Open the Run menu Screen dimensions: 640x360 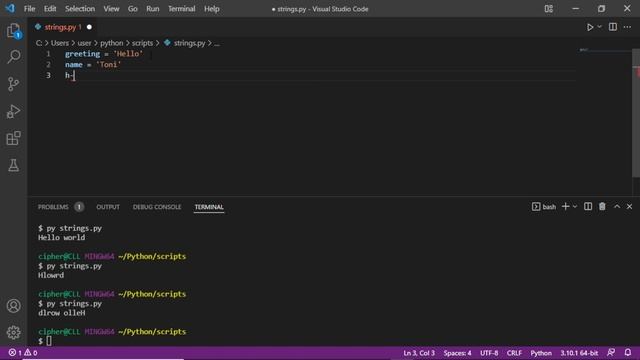(153, 9)
